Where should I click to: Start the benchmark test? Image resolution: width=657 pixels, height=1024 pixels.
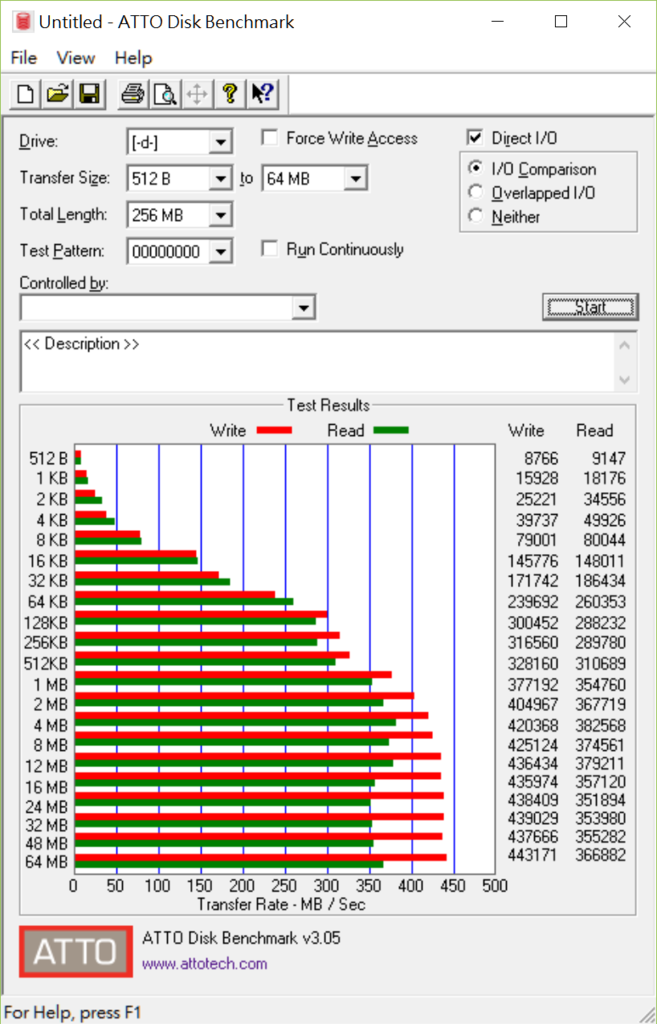590,307
